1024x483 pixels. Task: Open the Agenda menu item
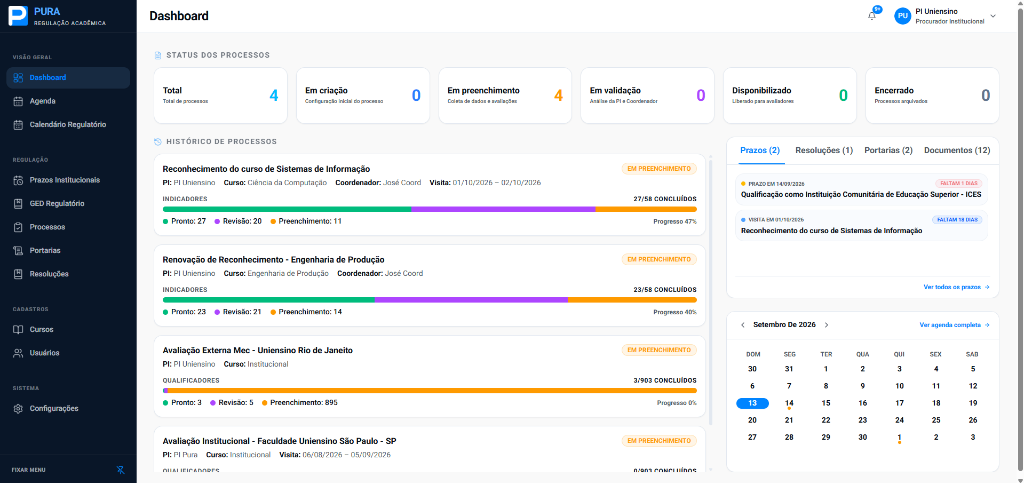[68, 101]
